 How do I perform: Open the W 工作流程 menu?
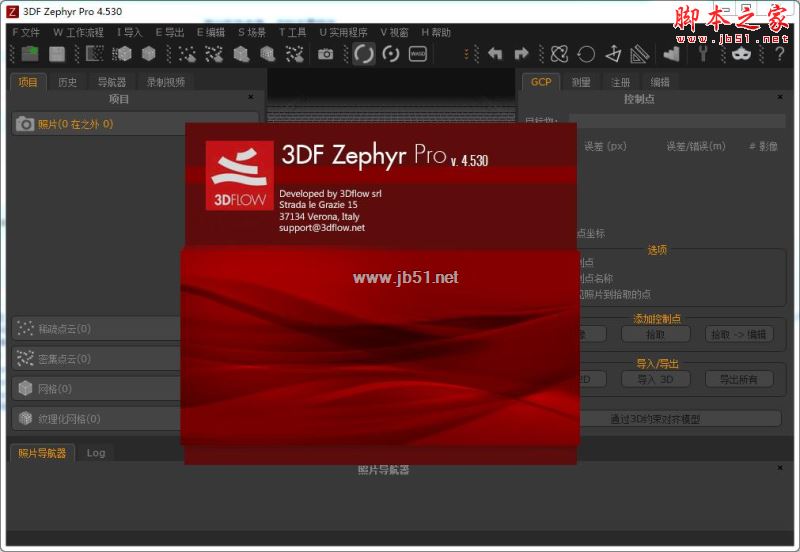pyautogui.click(x=78, y=32)
